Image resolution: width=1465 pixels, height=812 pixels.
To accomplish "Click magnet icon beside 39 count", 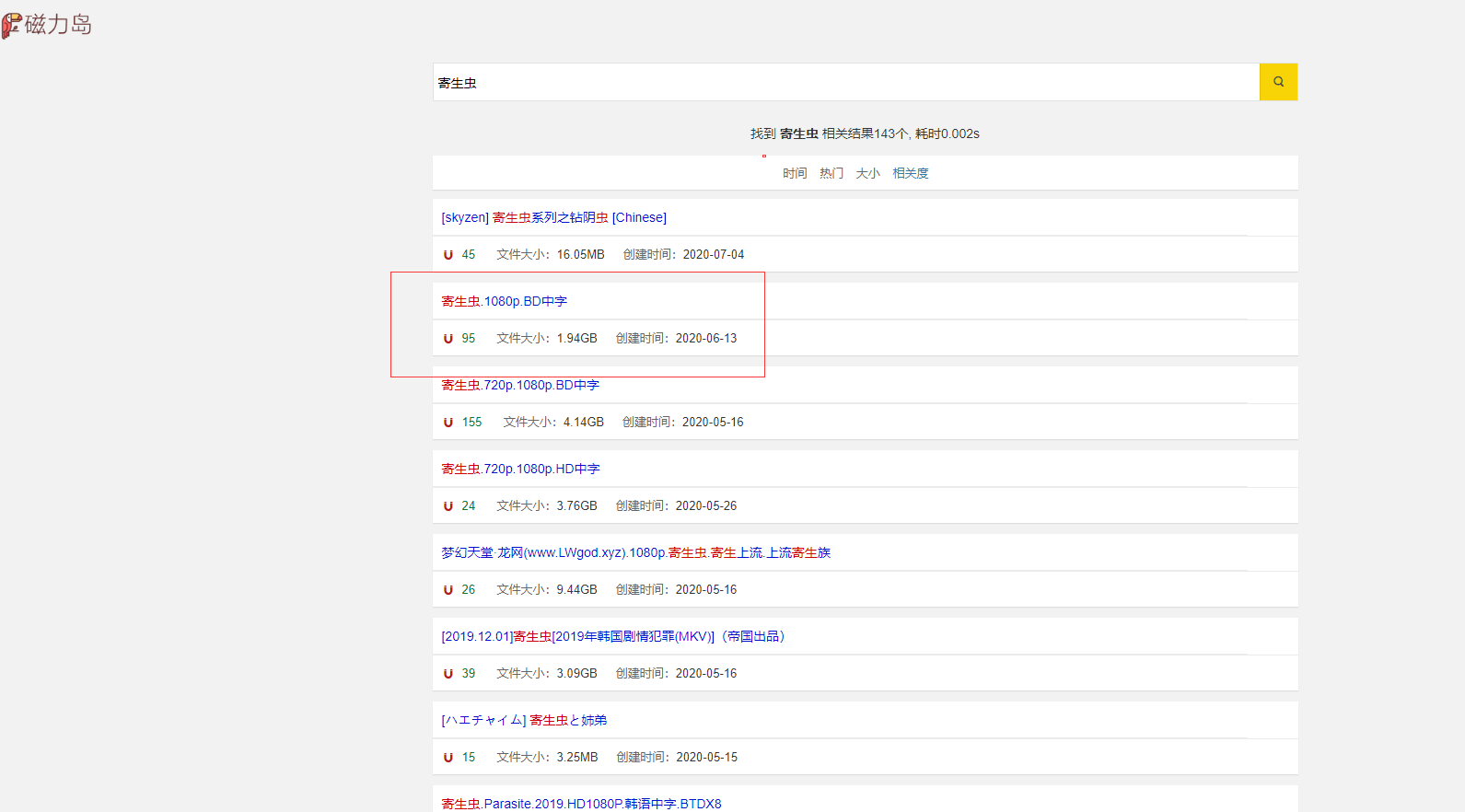I will [448, 674].
